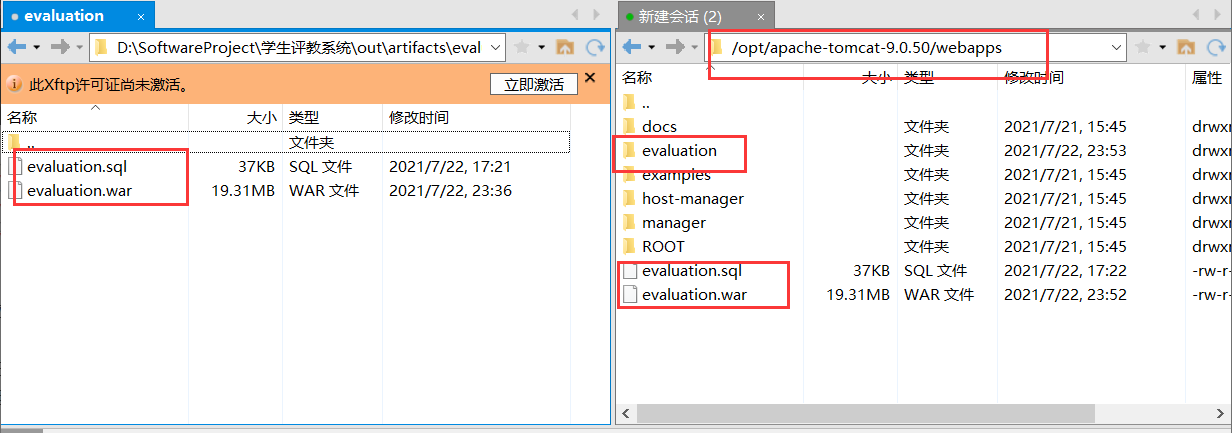Open remote pane forward history dropdown
This screenshot has width=1232, height=433.
tap(695, 47)
